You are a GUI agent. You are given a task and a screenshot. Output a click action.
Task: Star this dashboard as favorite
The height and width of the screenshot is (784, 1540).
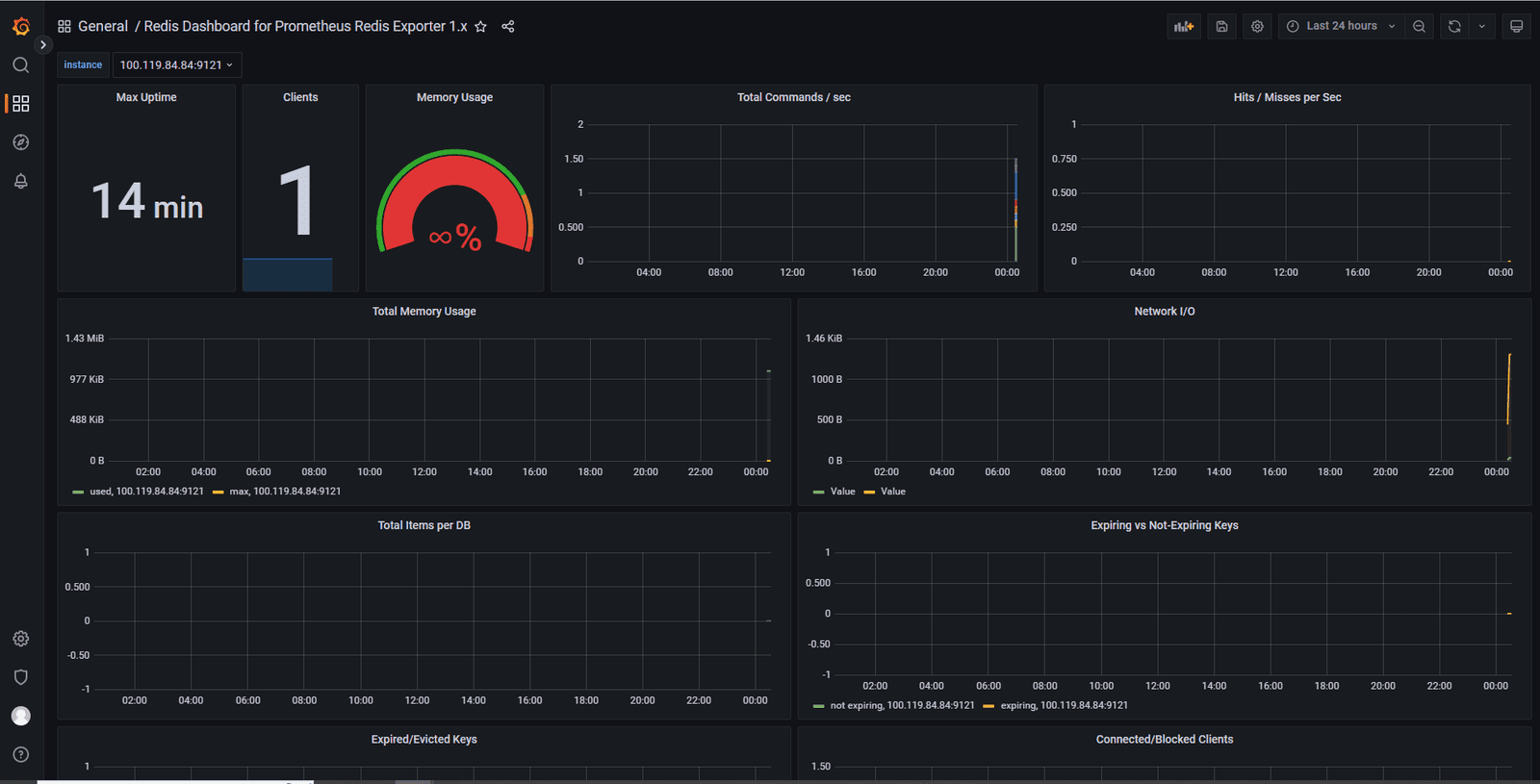tap(480, 26)
